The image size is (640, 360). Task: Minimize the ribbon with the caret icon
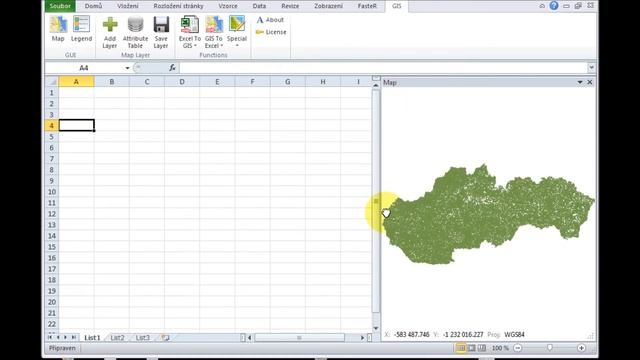click(542, 6)
